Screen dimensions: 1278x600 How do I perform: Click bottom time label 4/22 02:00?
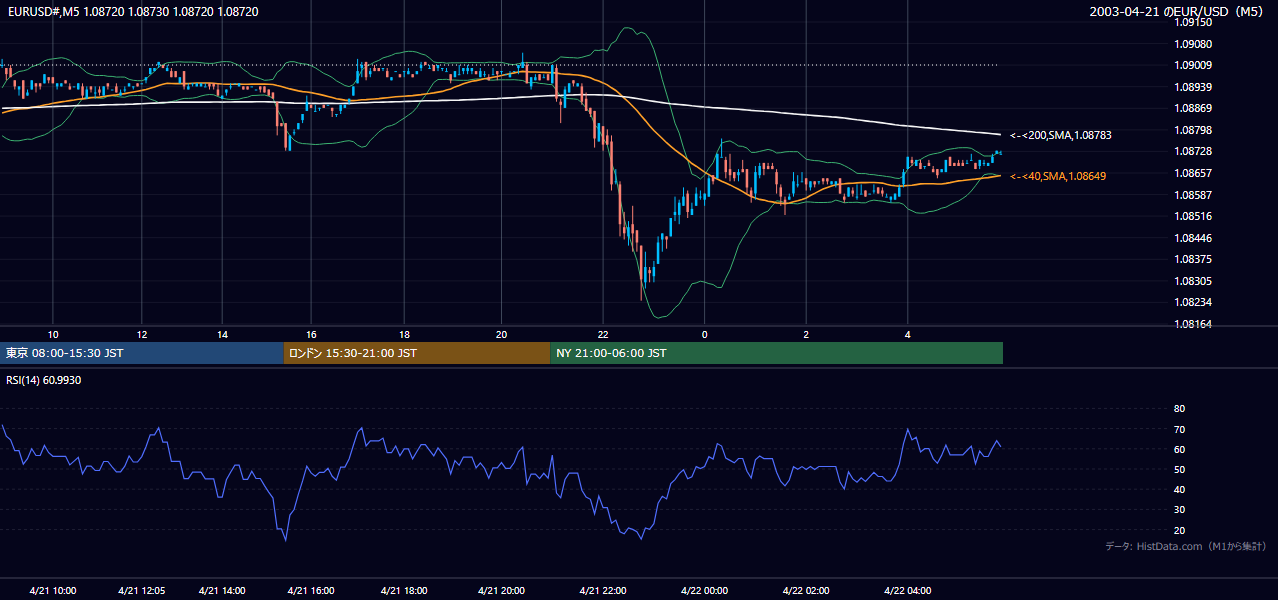tap(806, 590)
